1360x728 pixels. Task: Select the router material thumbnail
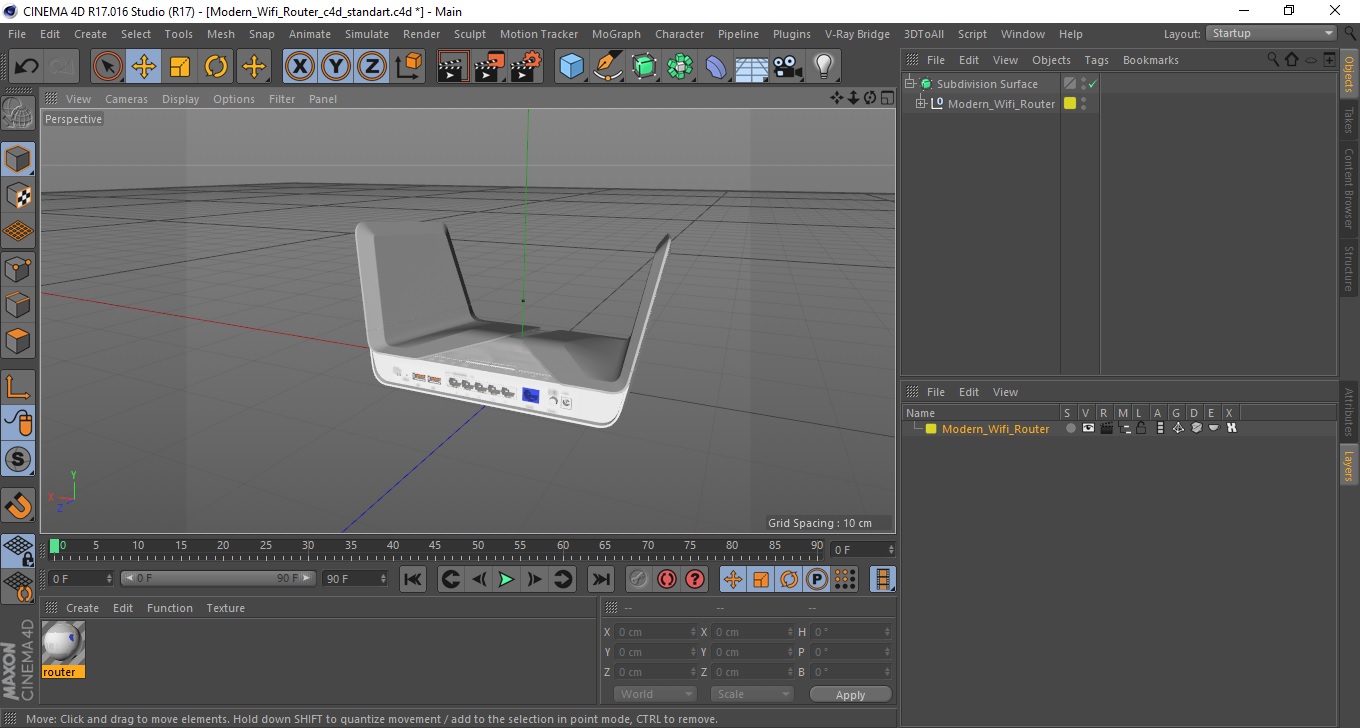click(63, 643)
